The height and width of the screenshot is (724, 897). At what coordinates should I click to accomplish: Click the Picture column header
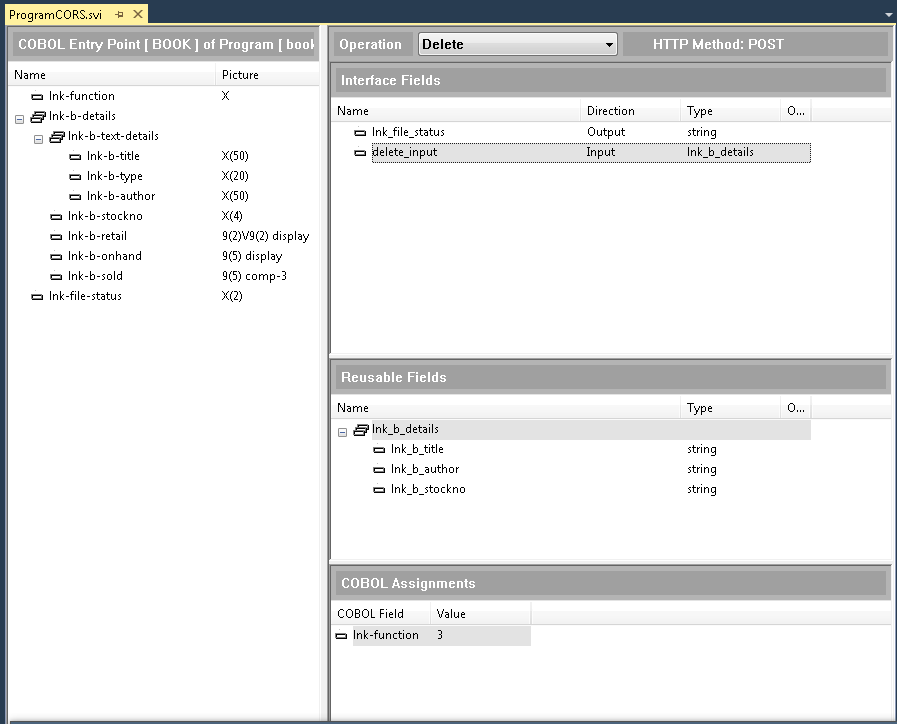pos(240,75)
